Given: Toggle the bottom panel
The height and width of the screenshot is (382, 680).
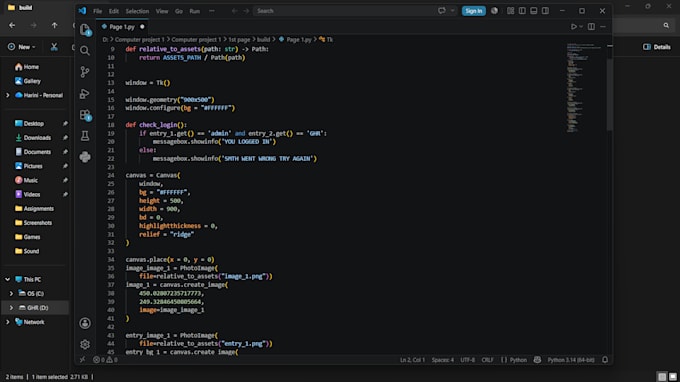Looking at the screenshot, I should (x=534, y=11).
